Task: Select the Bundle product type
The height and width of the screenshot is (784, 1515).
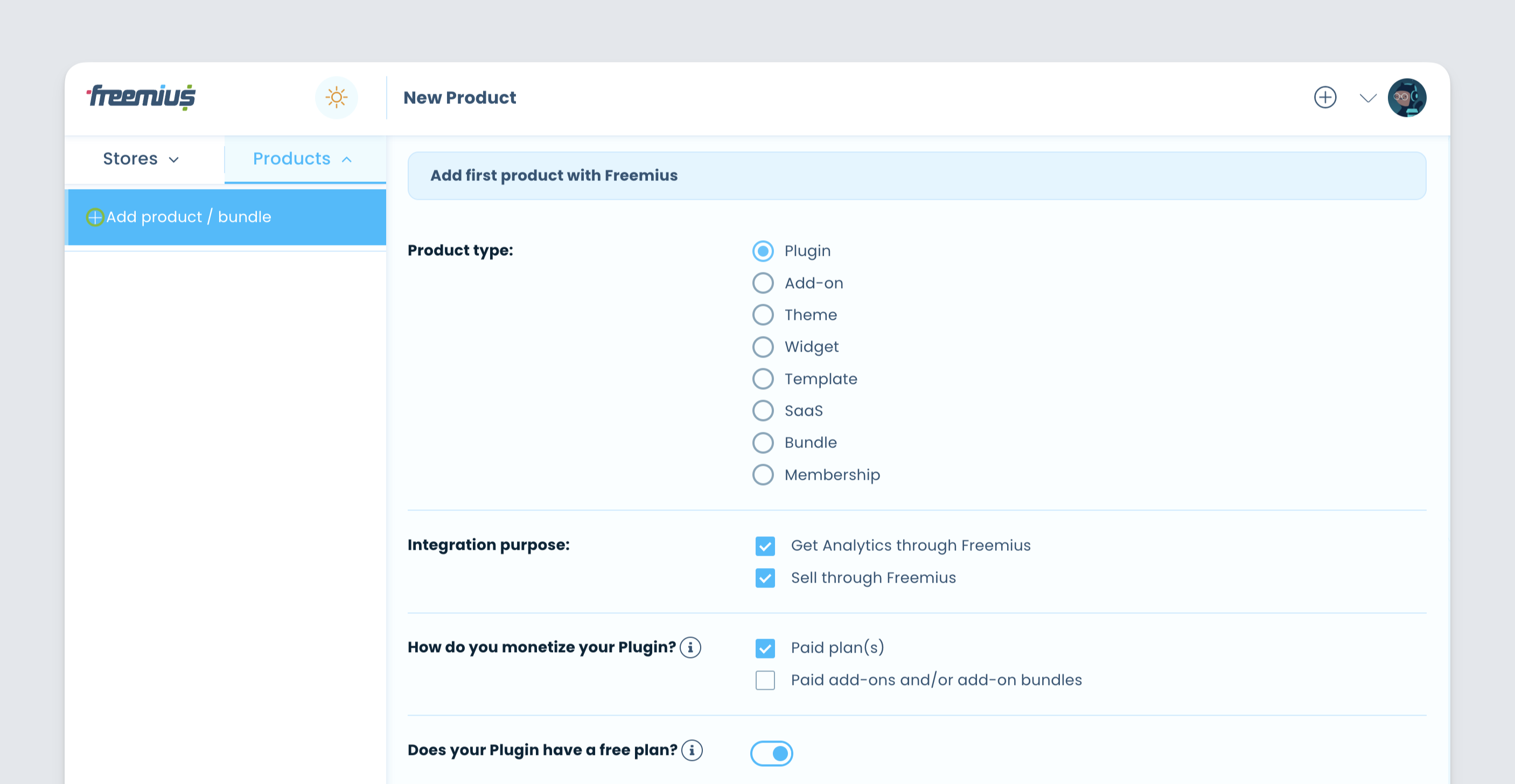Action: tap(762, 442)
